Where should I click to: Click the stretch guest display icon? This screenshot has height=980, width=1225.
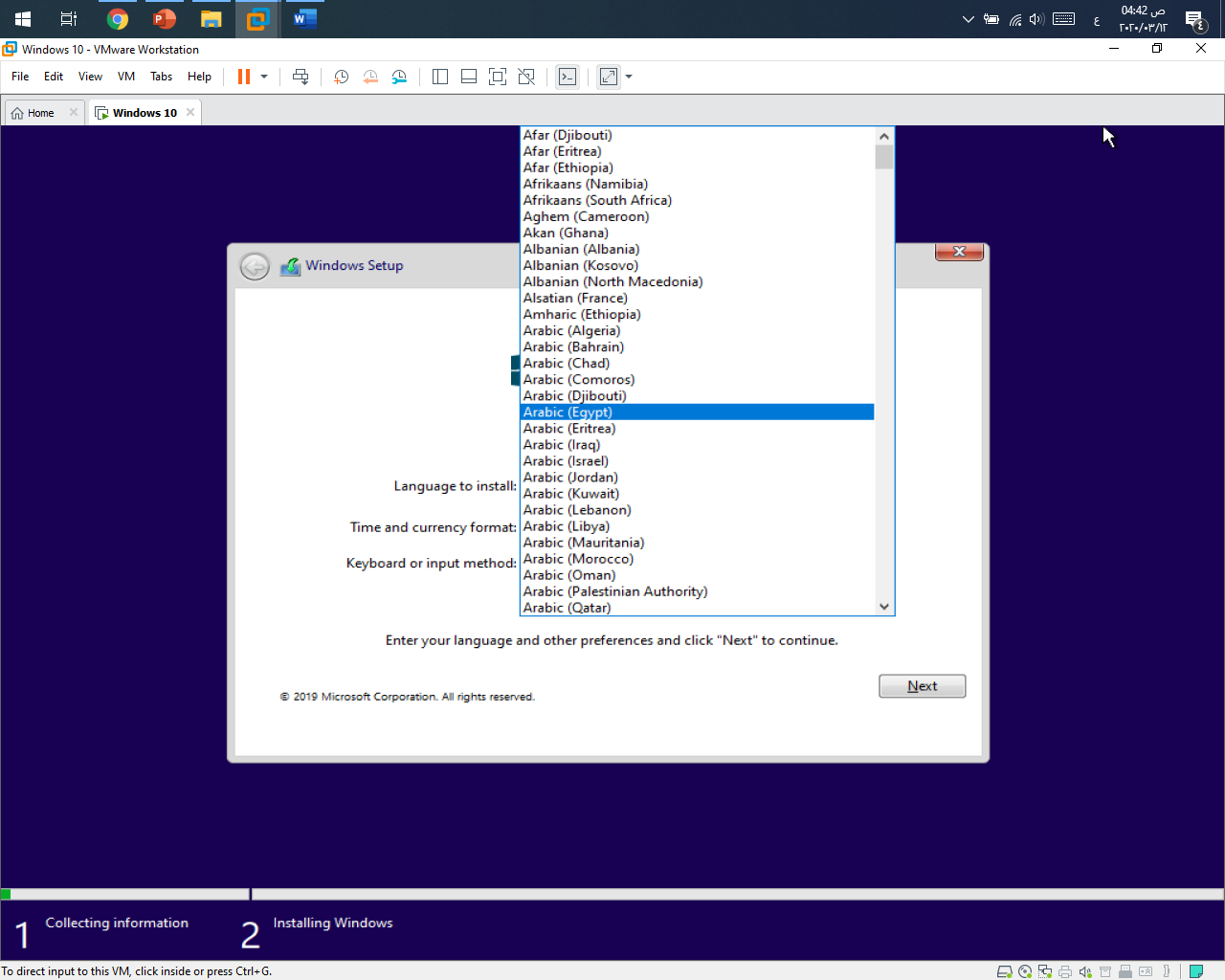pyautogui.click(x=609, y=77)
